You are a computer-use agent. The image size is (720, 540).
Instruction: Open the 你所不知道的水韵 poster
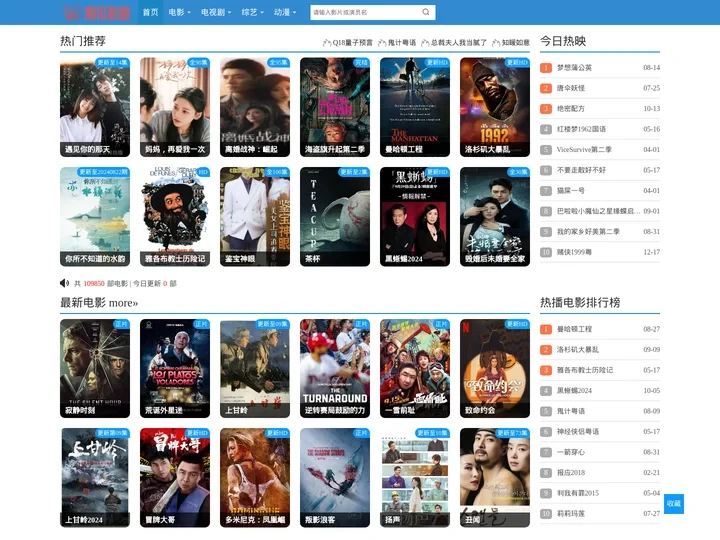click(95, 217)
